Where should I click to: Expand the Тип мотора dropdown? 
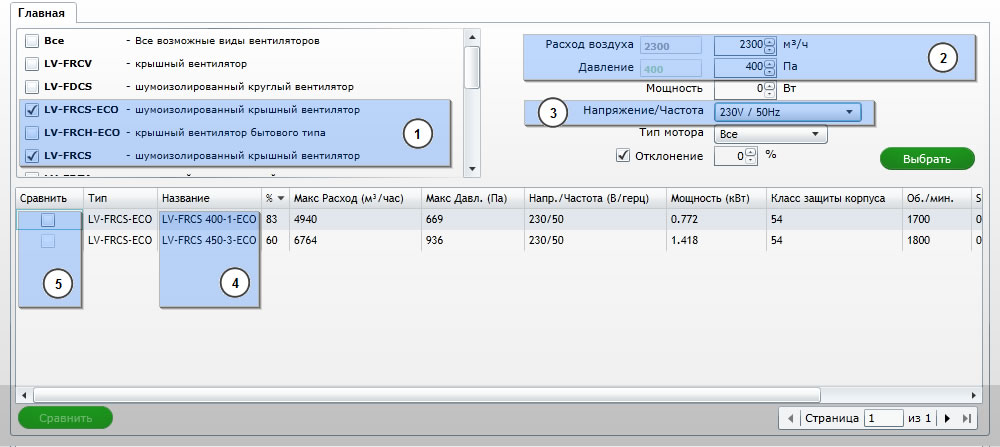[x=770, y=133]
